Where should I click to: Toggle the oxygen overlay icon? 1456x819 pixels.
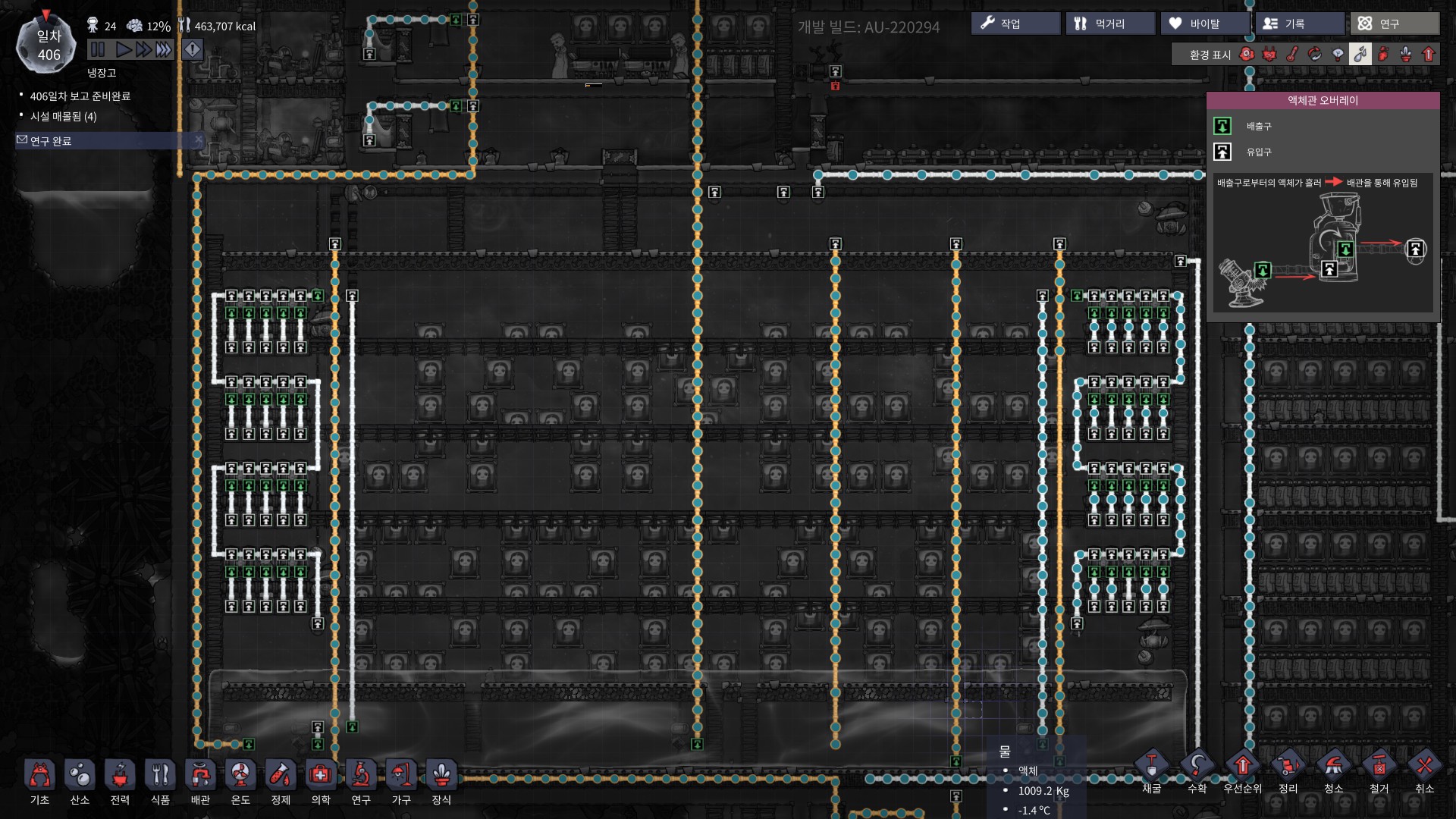coord(1247,55)
